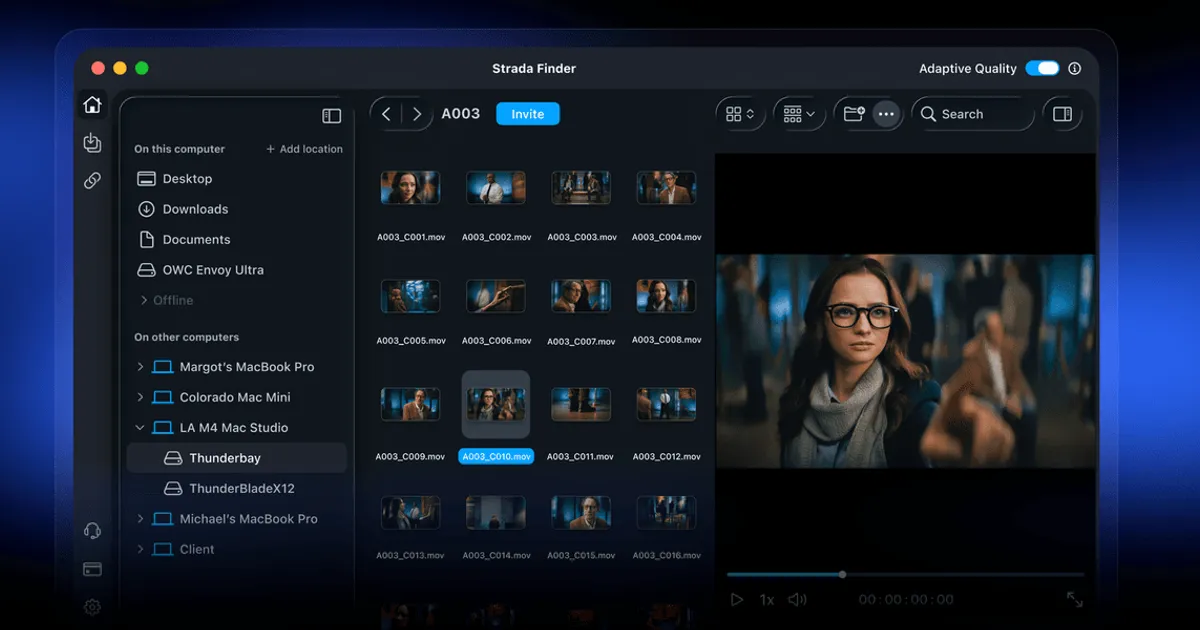Select A003_C008.mov thumbnail
The width and height of the screenshot is (1200, 630).
666,296
